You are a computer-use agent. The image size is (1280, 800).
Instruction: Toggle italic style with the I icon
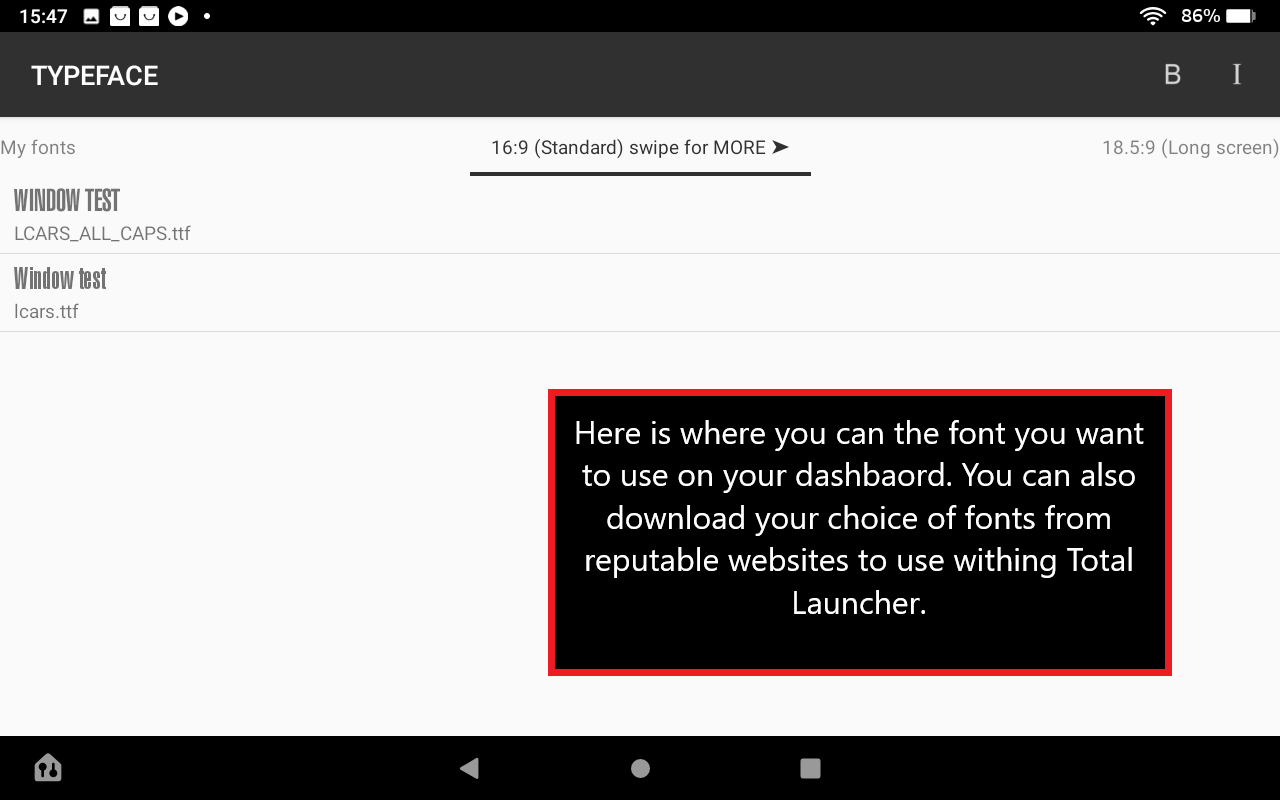[x=1237, y=75]
